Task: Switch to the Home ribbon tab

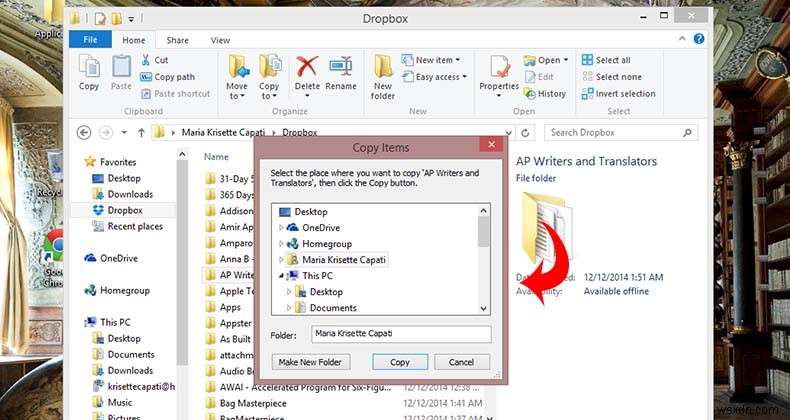Action: 134,40
